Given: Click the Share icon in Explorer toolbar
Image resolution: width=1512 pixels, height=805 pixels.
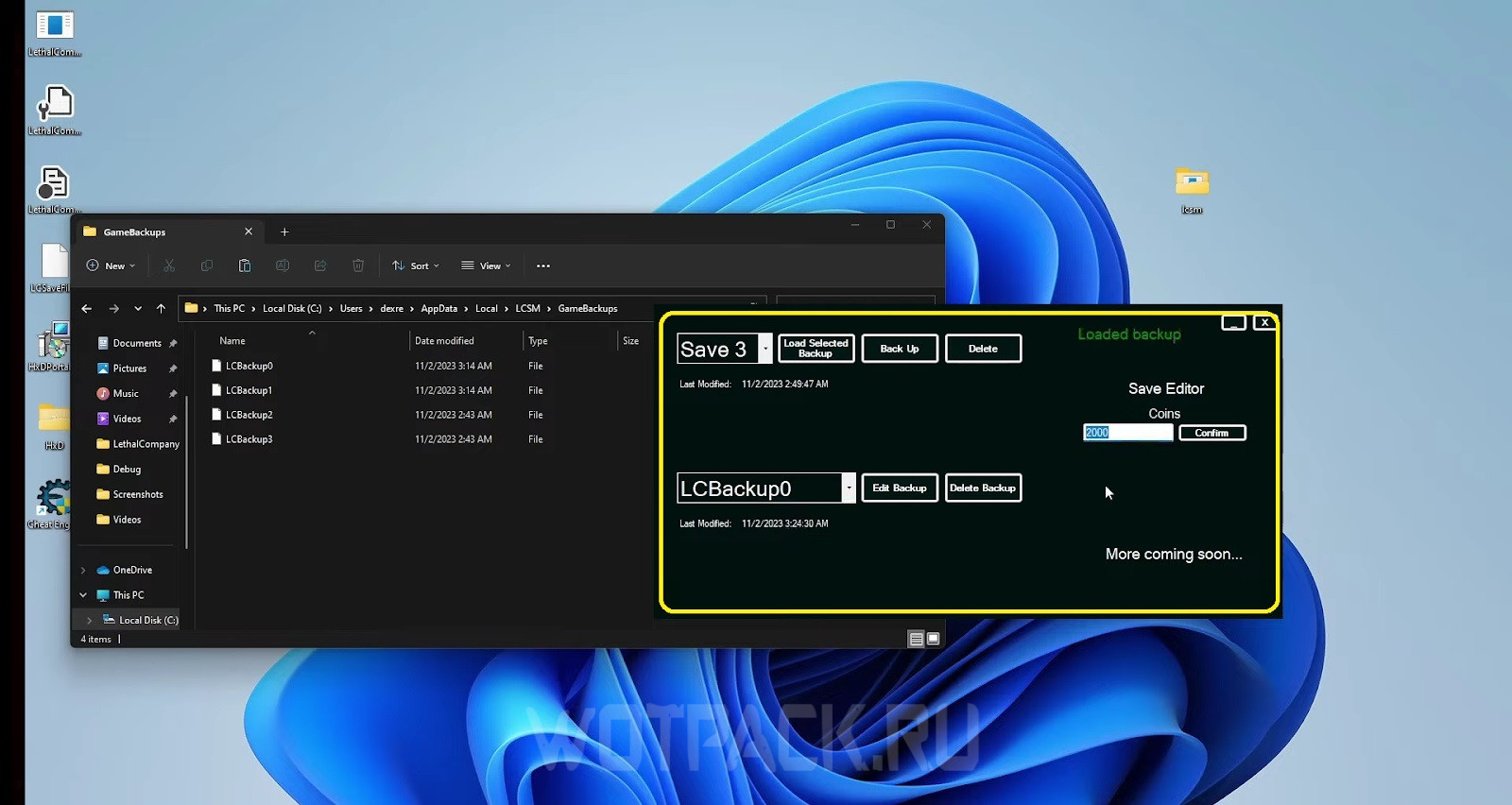Looking at the screenshot, I should tap(320, 265).
